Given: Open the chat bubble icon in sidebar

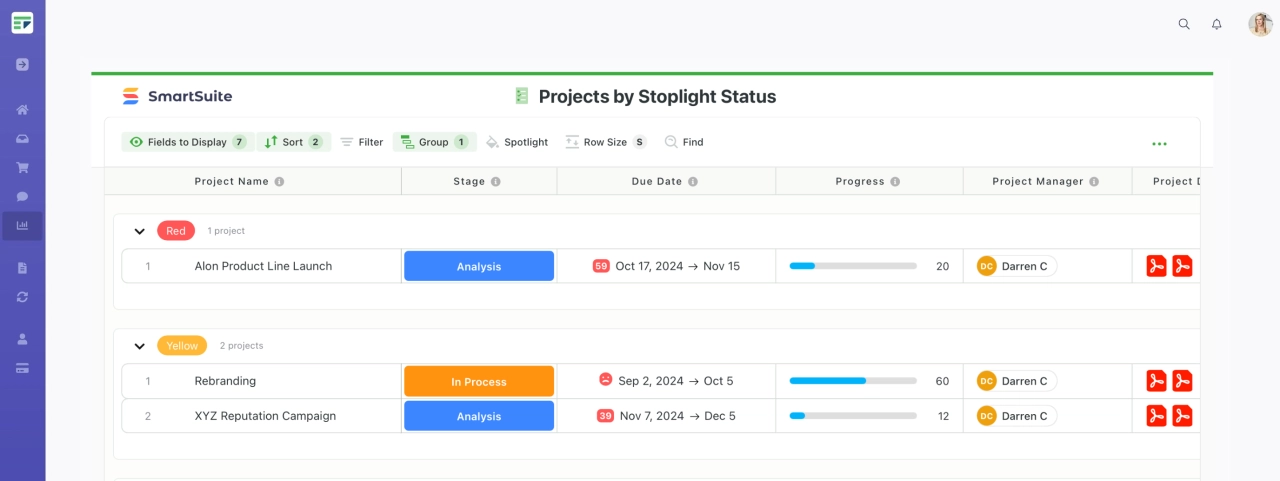Looking at the screenshot, I should pos(22,197).
